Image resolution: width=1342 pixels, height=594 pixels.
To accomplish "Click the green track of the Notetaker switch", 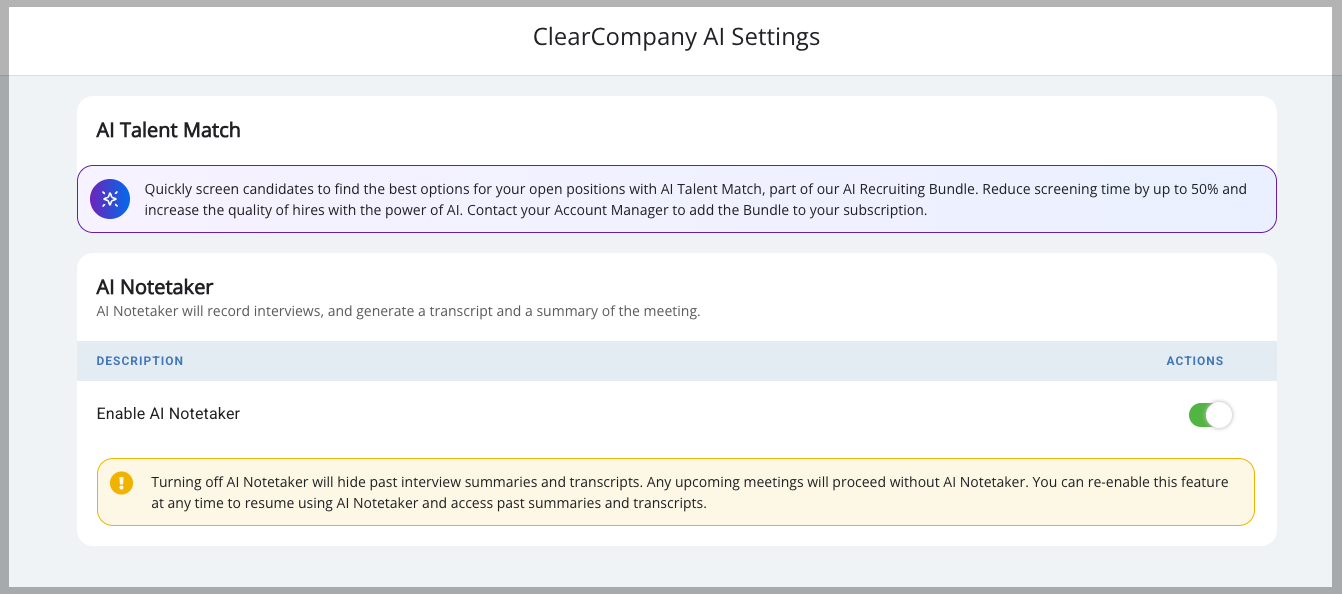I will pos(1198,414).
